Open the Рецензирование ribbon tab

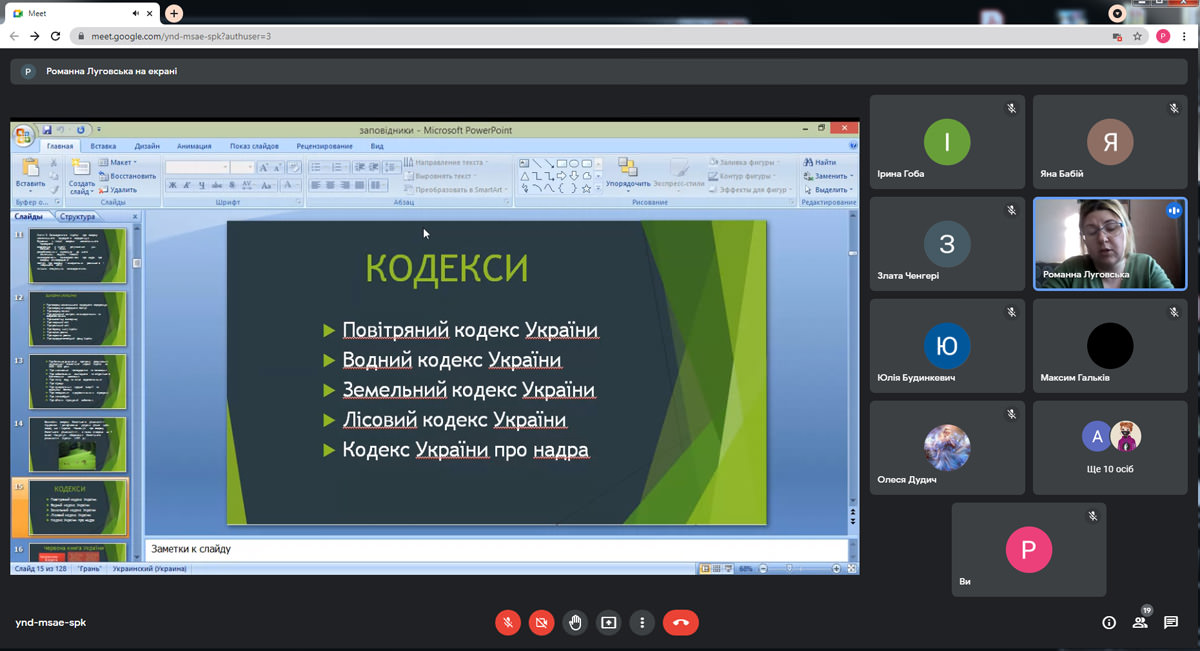click(x=325, y=146)
